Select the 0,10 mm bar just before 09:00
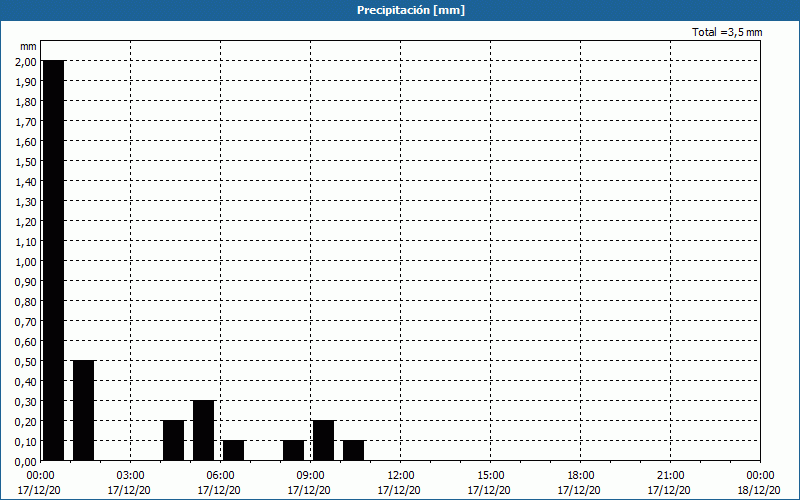This screenshot has height=500, width=800. point(293,451)
